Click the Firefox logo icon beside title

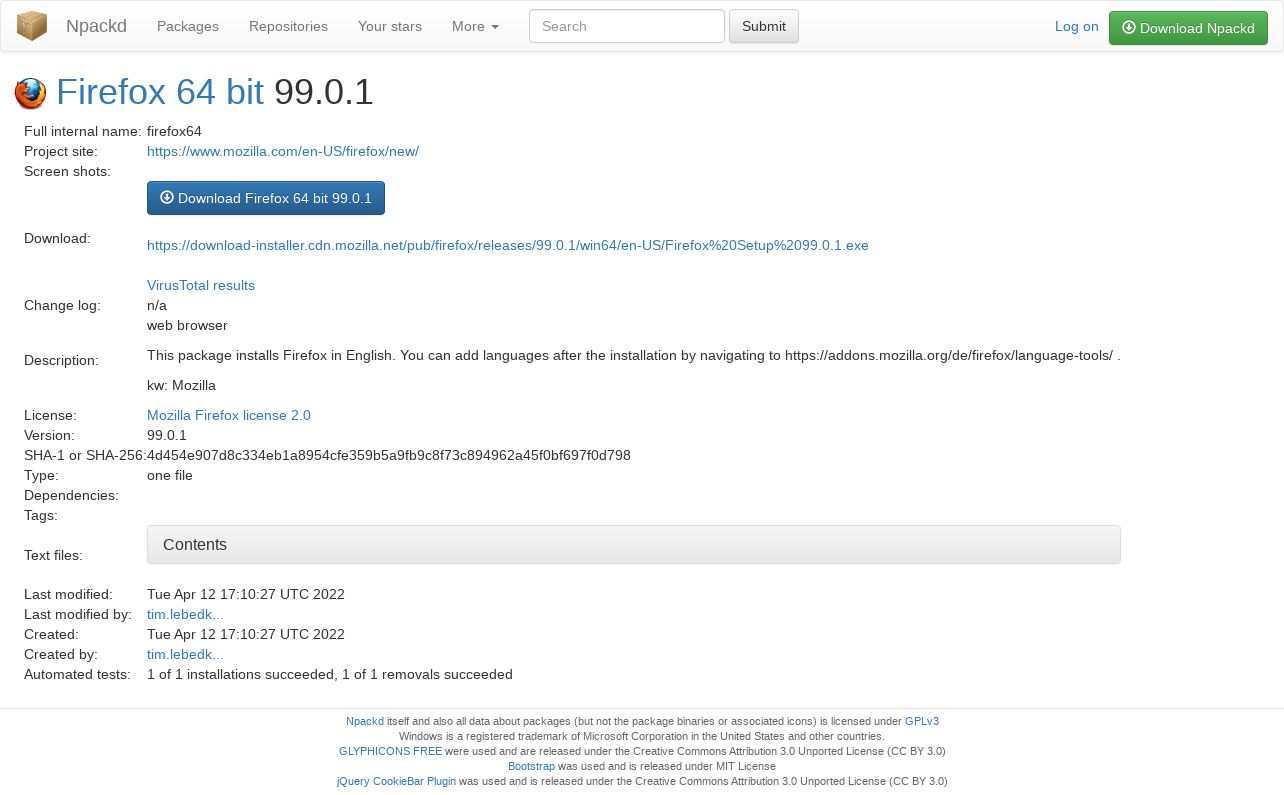click(x=30, y=93)
